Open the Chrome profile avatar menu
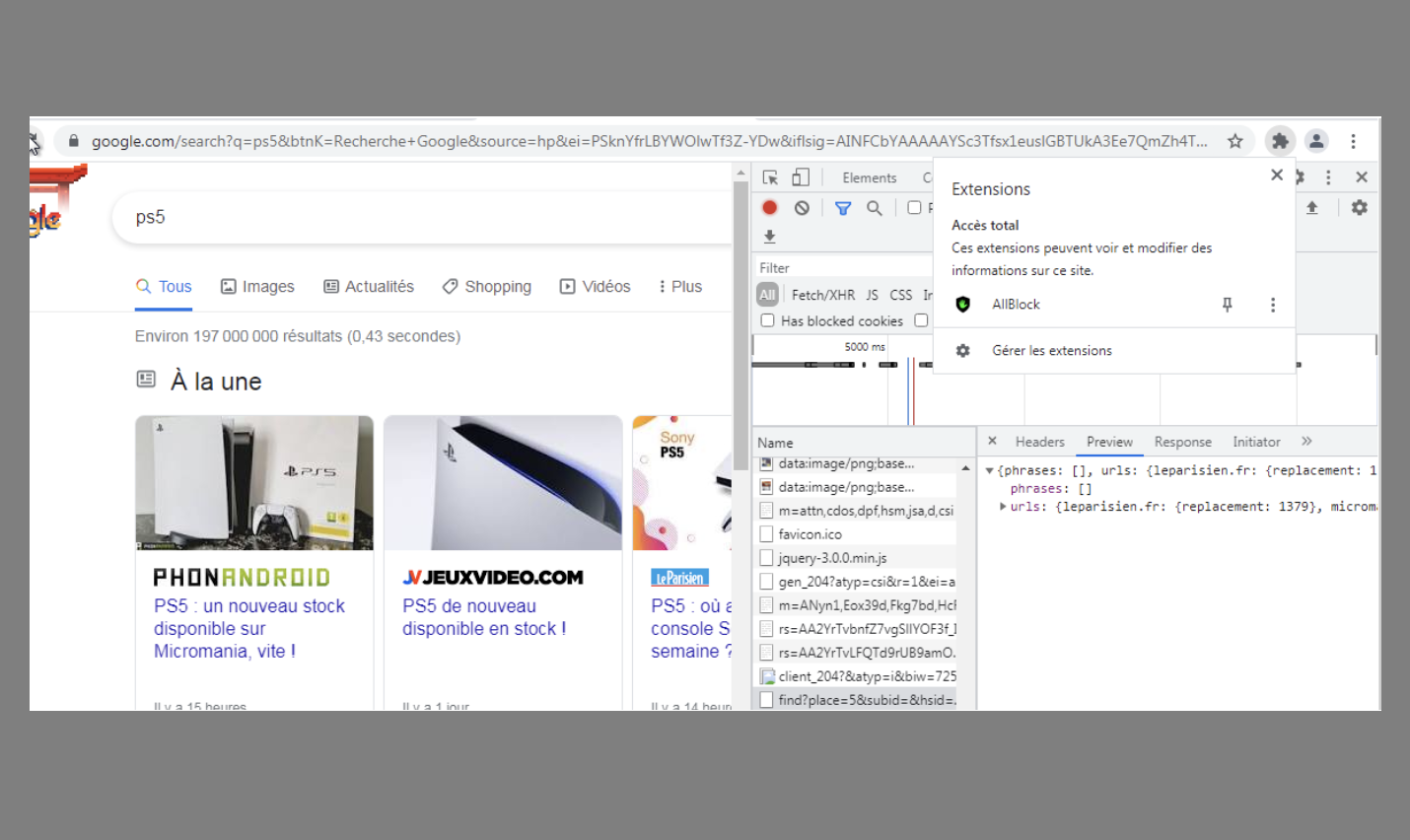Image resolution: width=1410 pixels, height=840 pixels. pyautogui.click(x=1316, y=141)
